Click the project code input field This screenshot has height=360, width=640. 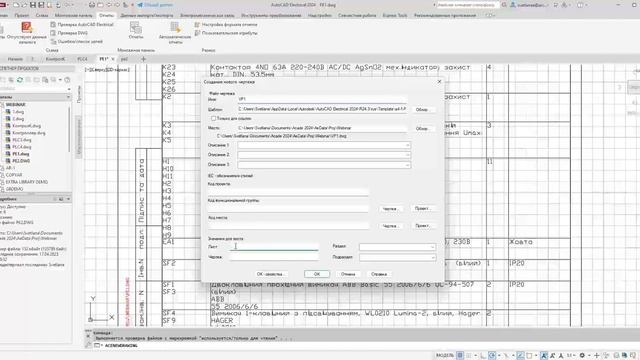tap(288, 191)
